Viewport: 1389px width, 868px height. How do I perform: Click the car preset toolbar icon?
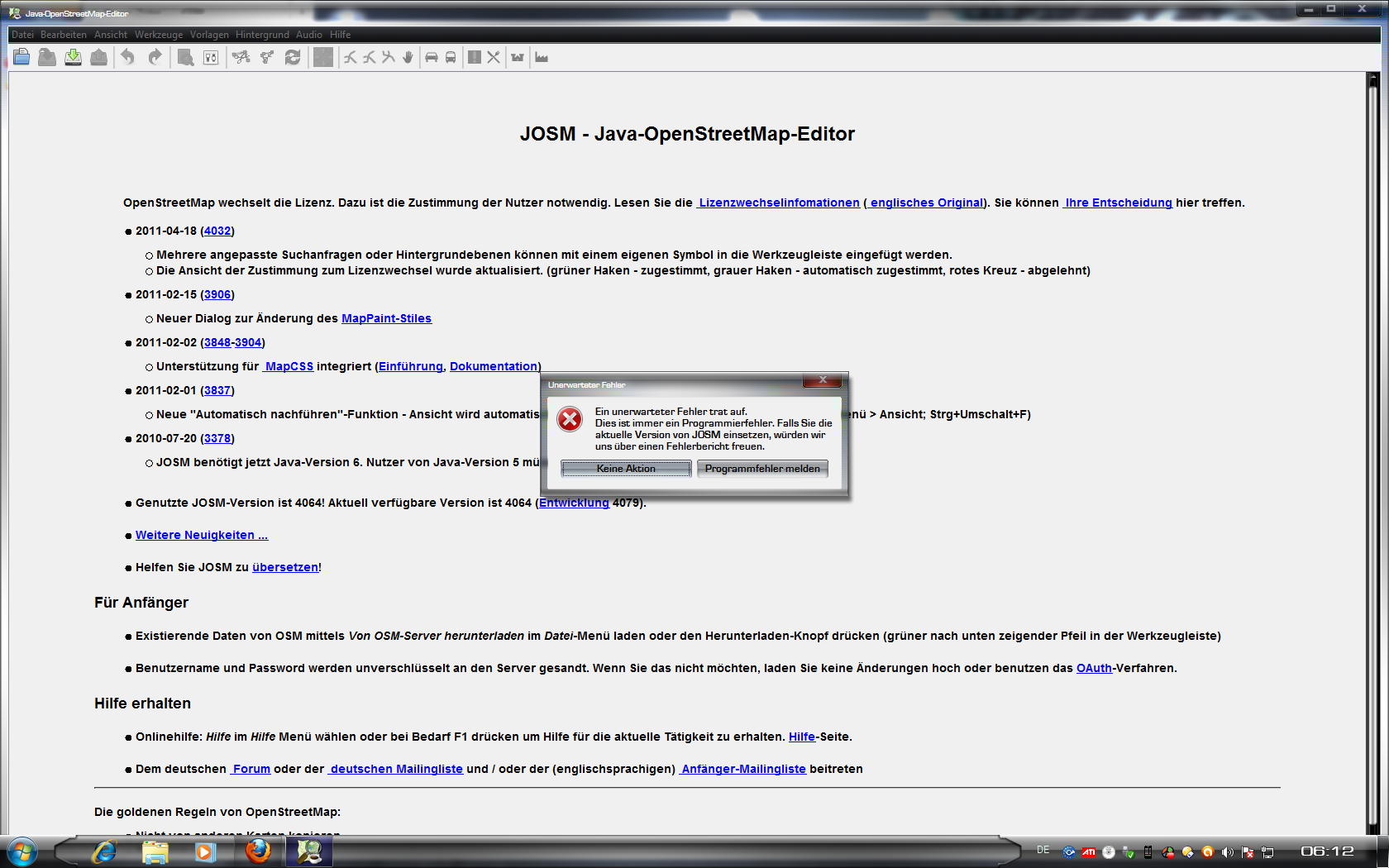point(431,57)
